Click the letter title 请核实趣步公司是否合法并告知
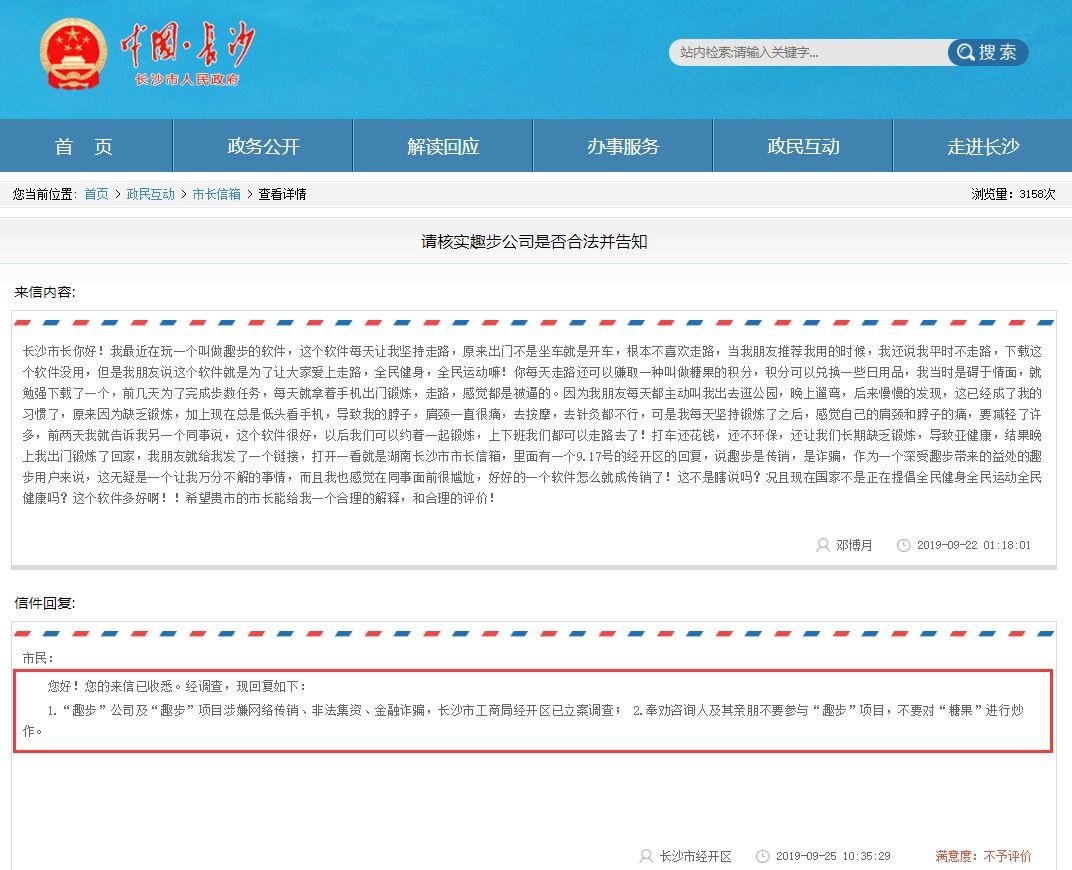 (x=534, y=241)
